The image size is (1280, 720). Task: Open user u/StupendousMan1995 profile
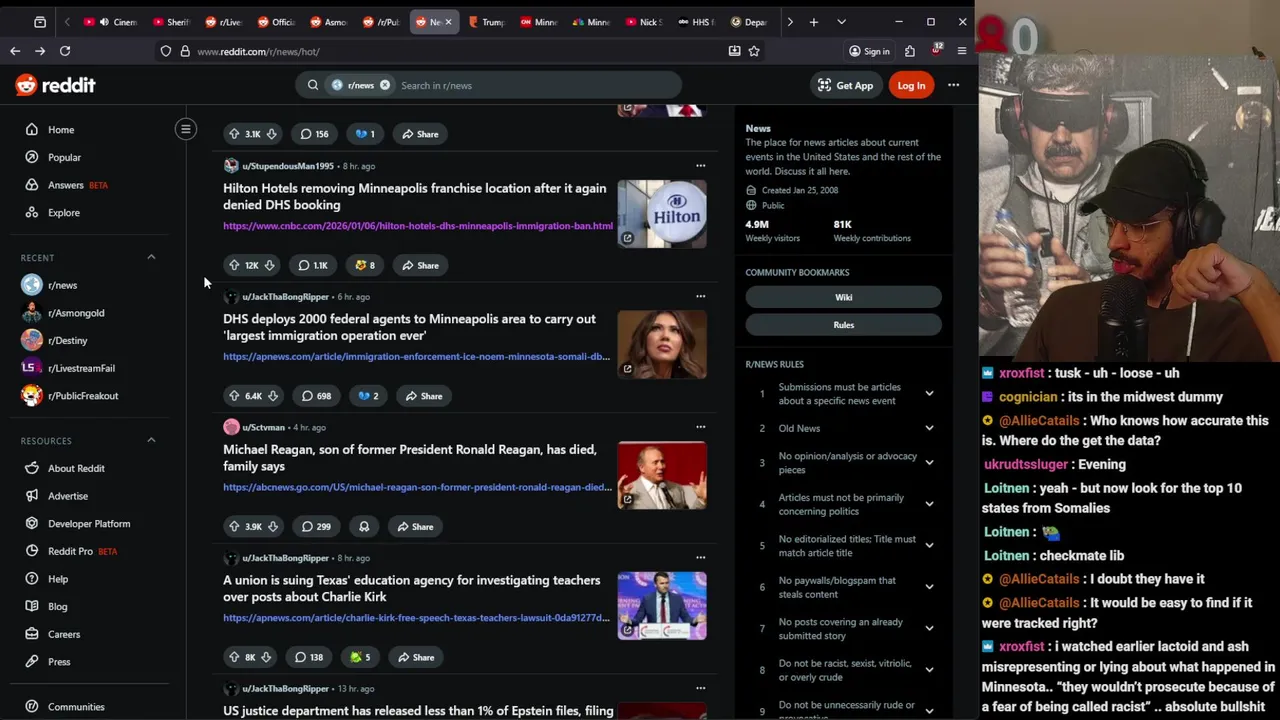tap(288, 166)
